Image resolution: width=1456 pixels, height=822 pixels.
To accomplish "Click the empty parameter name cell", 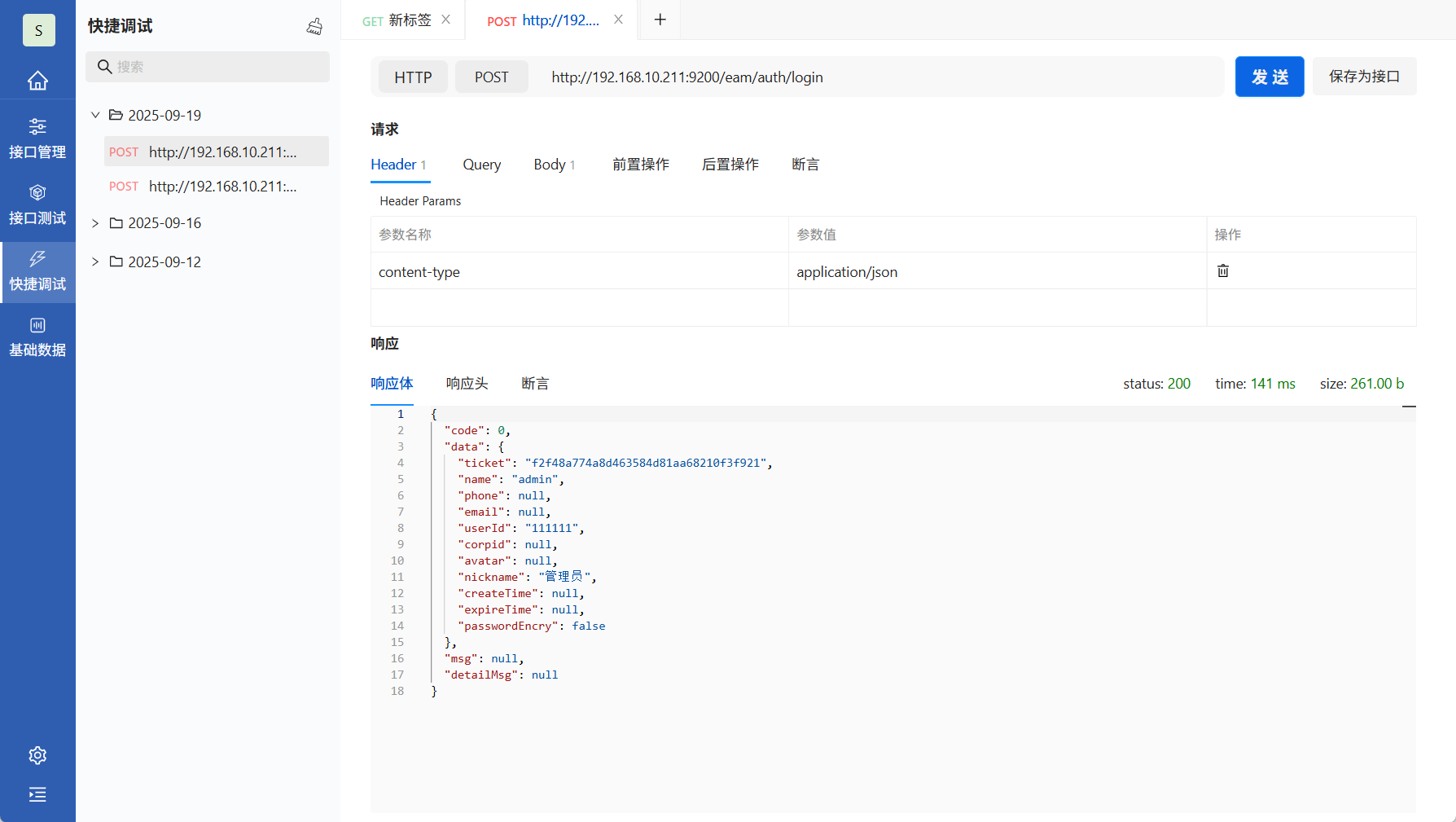I will pos(580,308).
